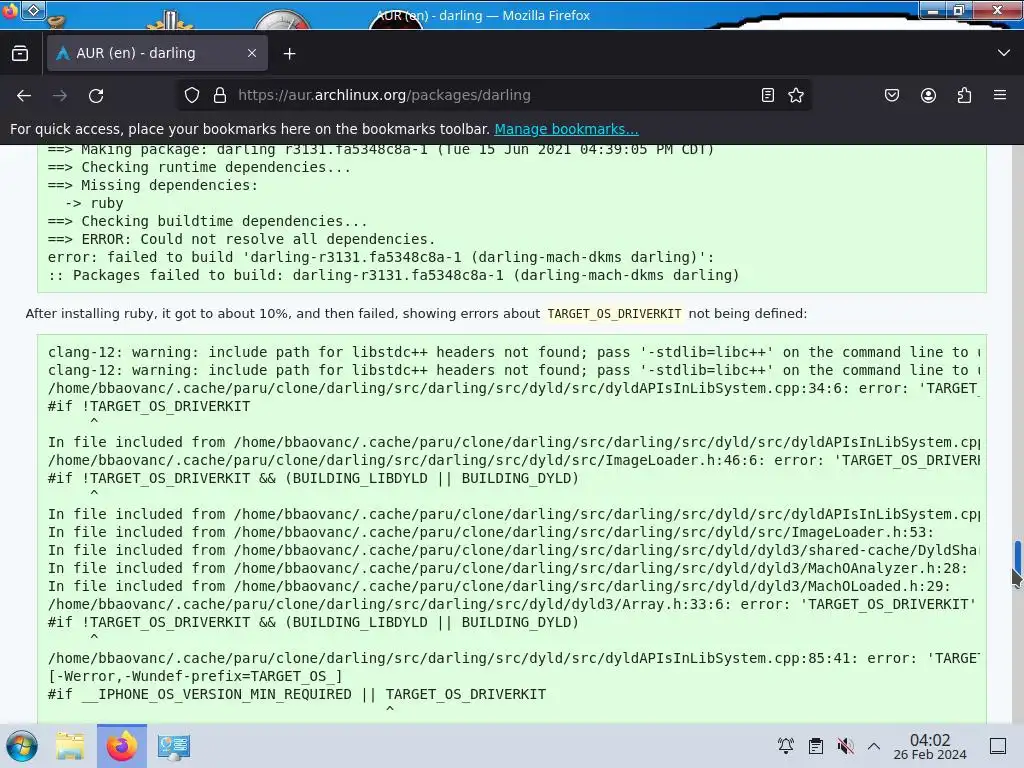The height and width of the screenshot is (768, 1024).
Task: Open the Firefox account menu
Action: click(928, 95)
